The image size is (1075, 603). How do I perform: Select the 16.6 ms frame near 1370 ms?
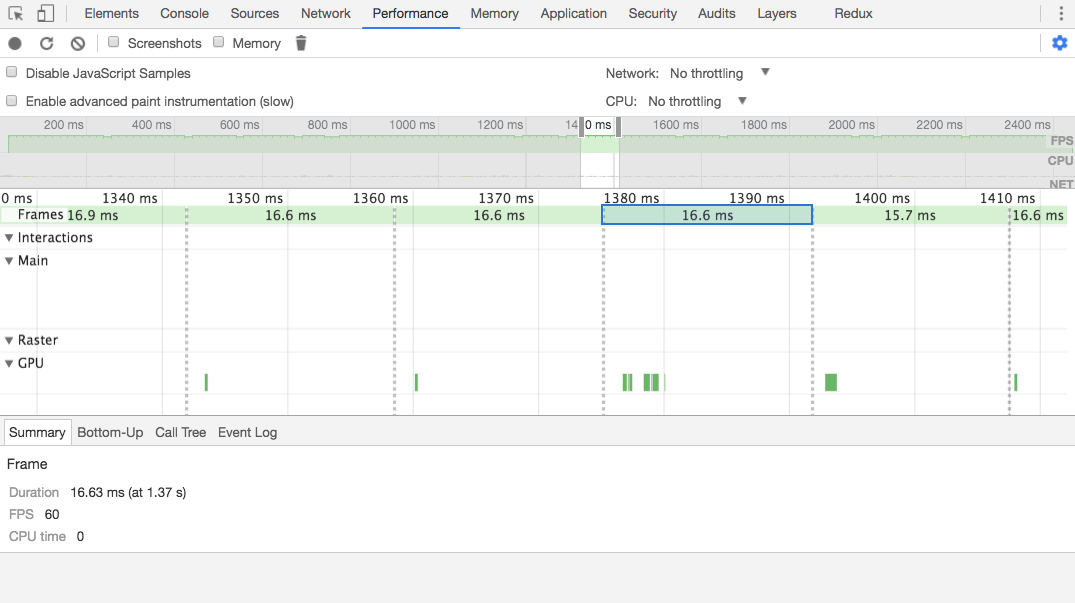tap(498, 215)
